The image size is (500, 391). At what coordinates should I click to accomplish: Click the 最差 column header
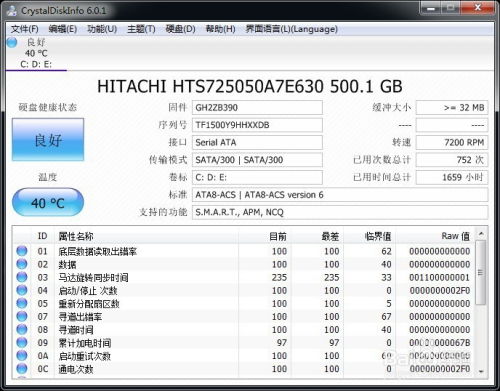[317, 236]
